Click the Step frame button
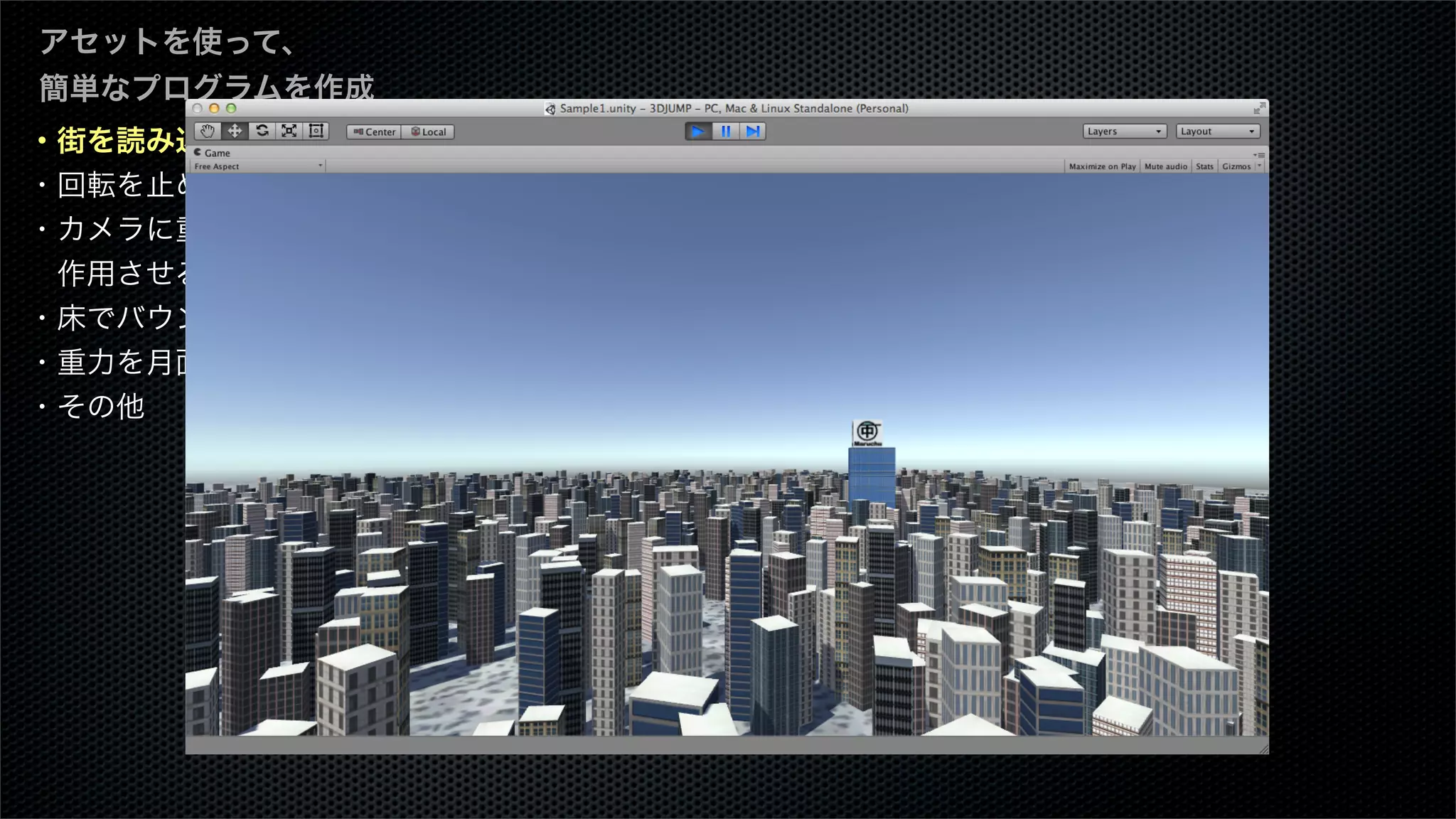 (x=752, y=131)
